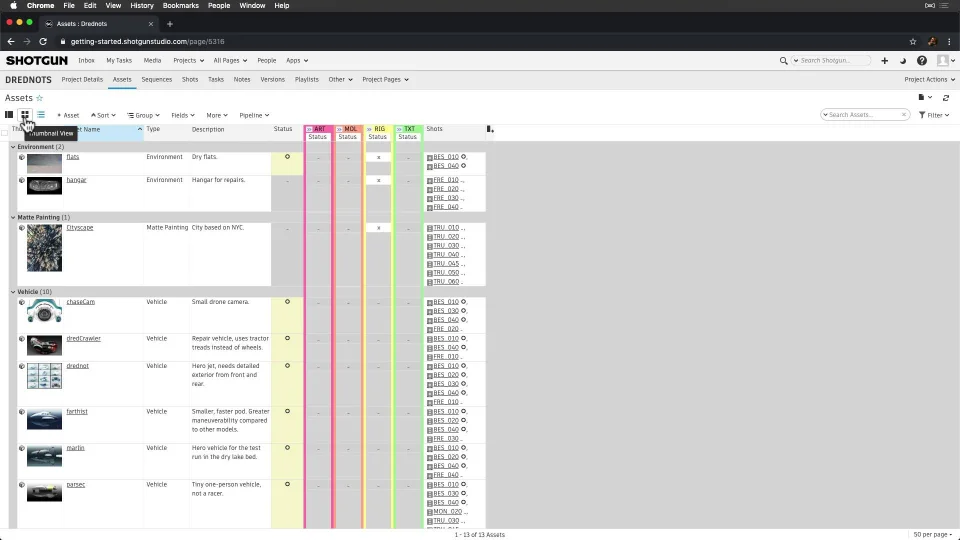Click the cube icon on the chaseCam row
Image resolution: width=960 pixels, height=540 pixels.
pyautogui.click(x=21, y=302)
